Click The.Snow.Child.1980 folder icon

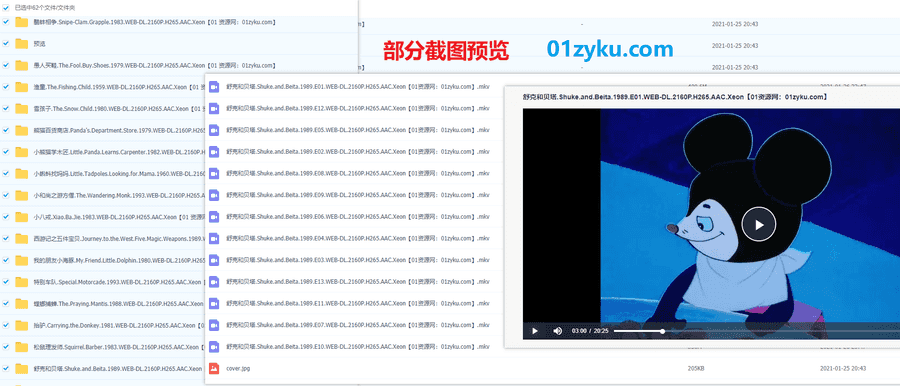point(22,108)
